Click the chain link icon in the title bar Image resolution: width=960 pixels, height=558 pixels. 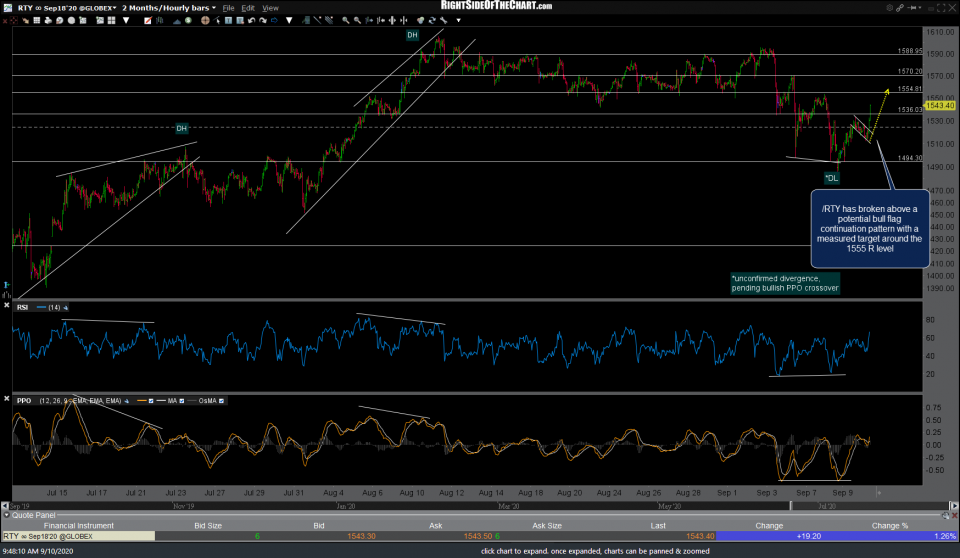pos(899,7)
